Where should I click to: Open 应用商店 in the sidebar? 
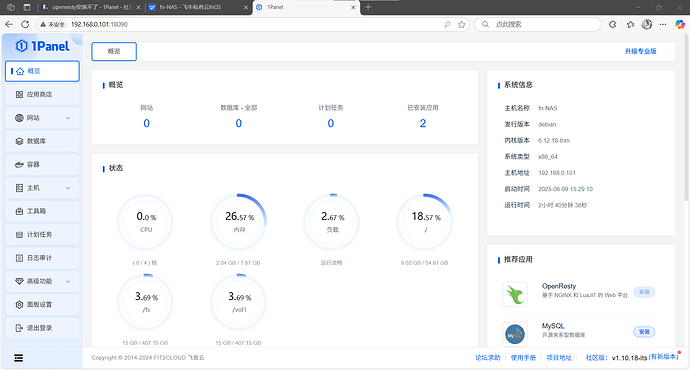pos(42,95)
